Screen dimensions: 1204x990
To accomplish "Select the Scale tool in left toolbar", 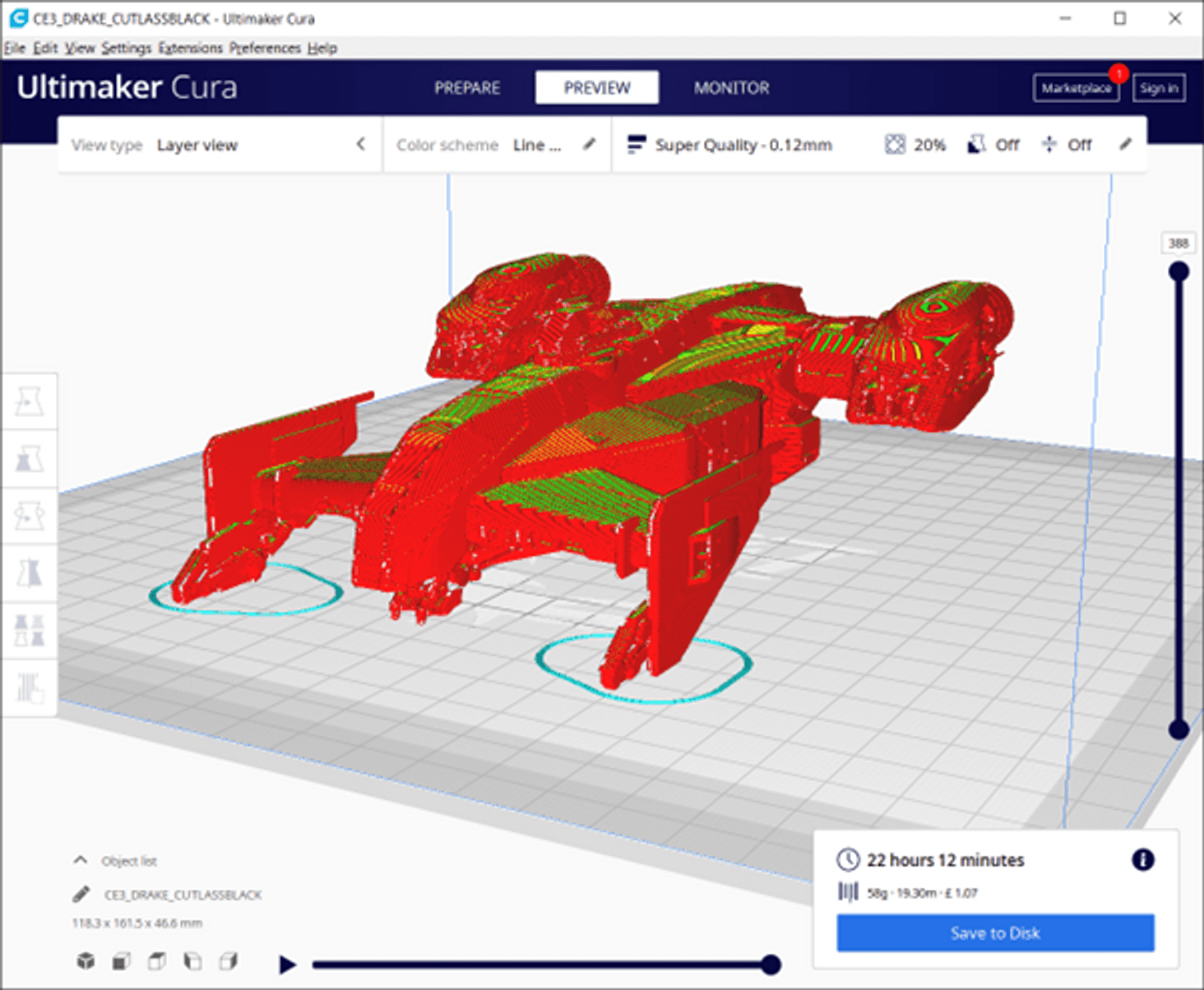I will pos(29,459).
